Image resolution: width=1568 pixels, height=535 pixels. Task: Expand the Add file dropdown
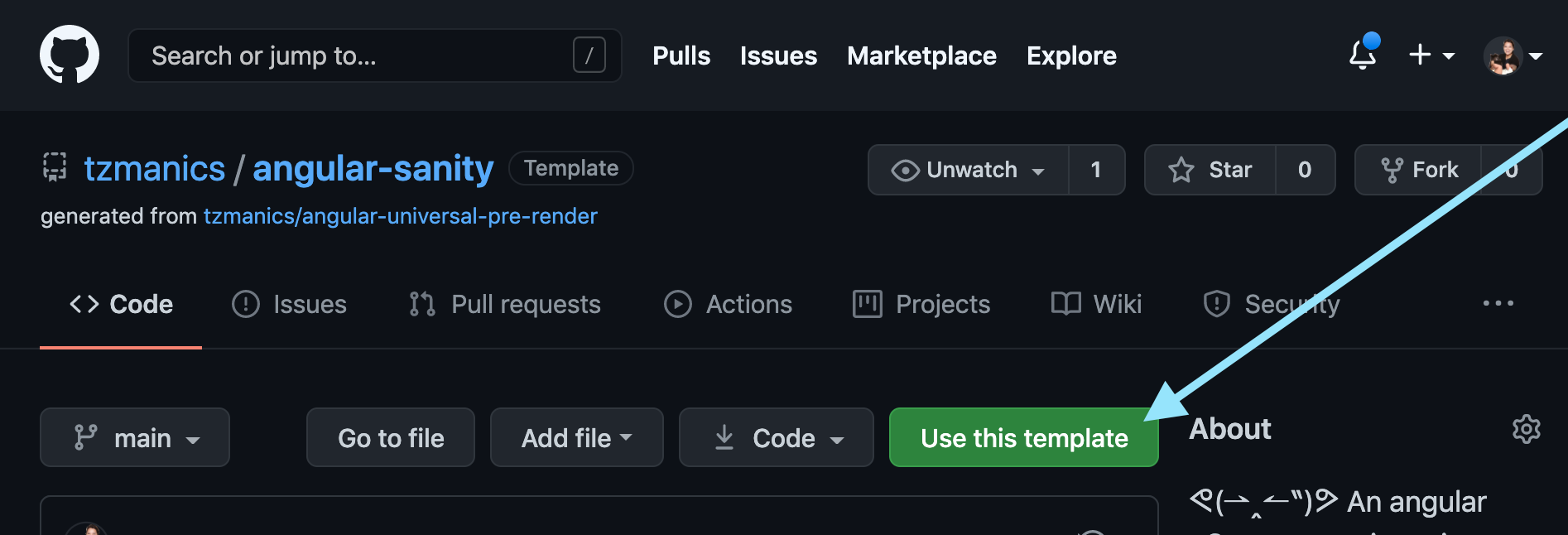(576, 437)
